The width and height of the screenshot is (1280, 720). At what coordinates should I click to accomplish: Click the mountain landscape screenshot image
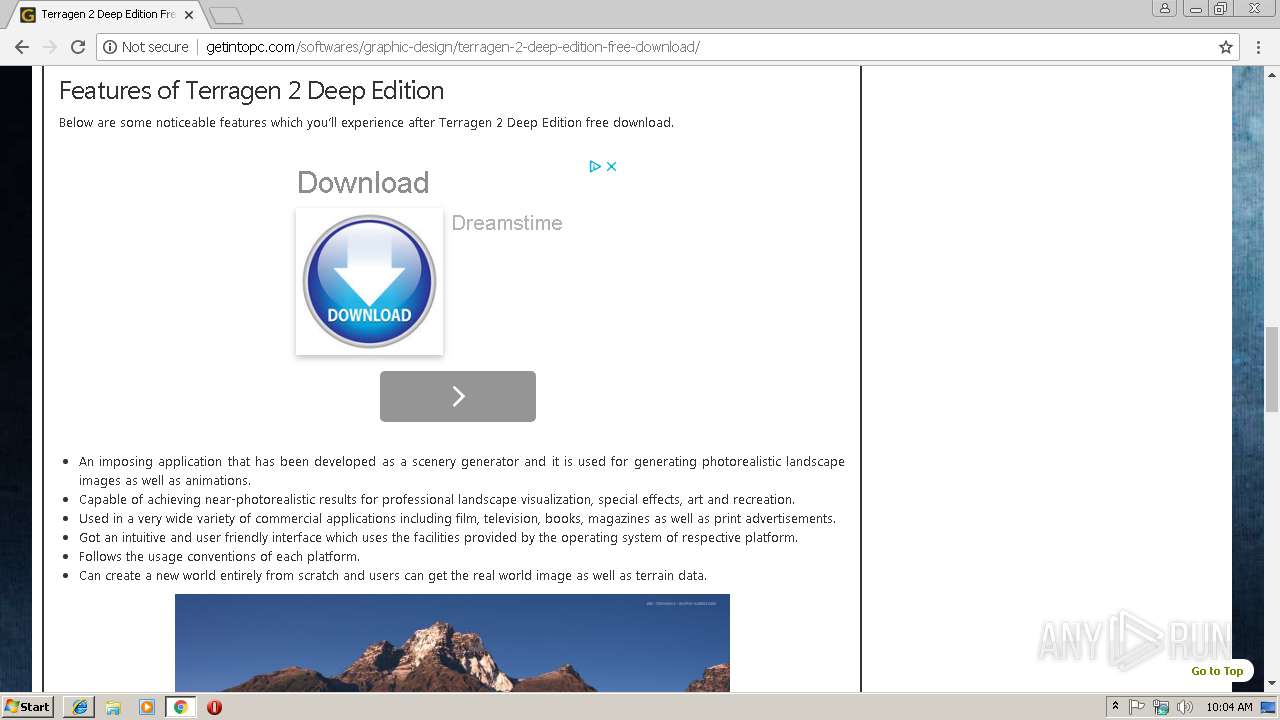pyautogui.click(x=452, y=643)
